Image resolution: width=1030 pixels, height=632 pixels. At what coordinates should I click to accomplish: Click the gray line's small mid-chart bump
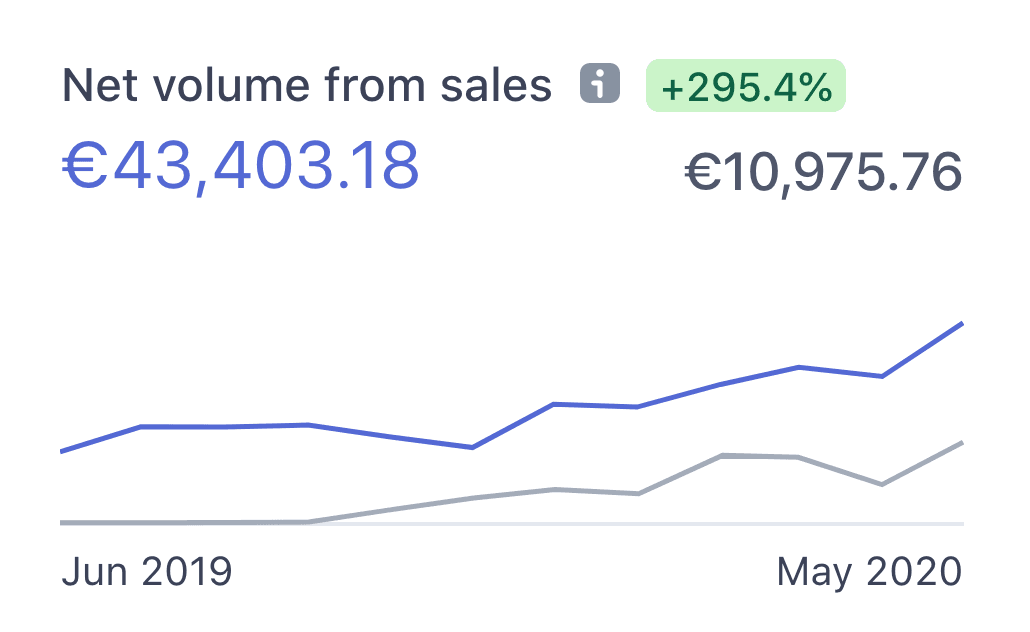click(554, 489)
